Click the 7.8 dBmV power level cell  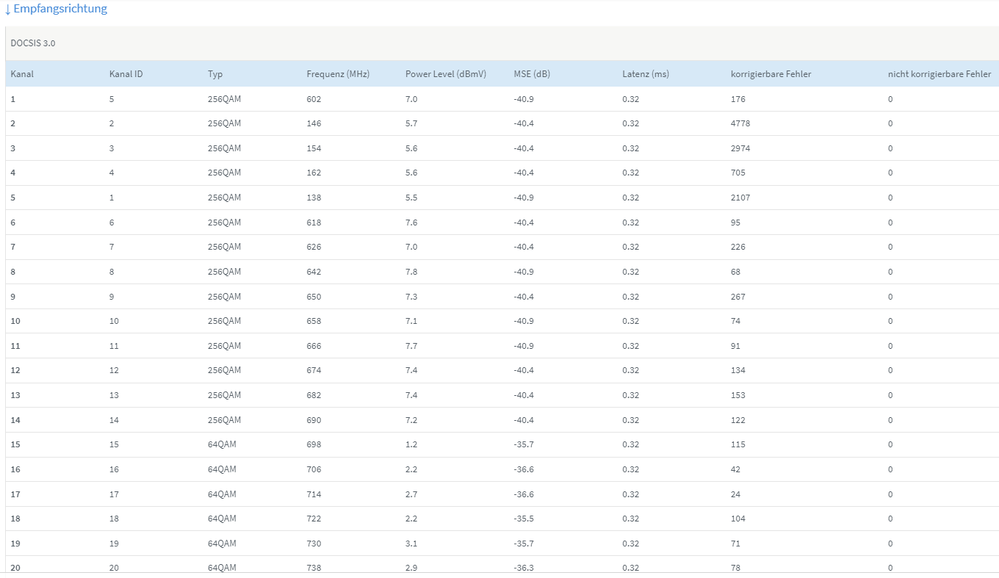tap(411, 272)
